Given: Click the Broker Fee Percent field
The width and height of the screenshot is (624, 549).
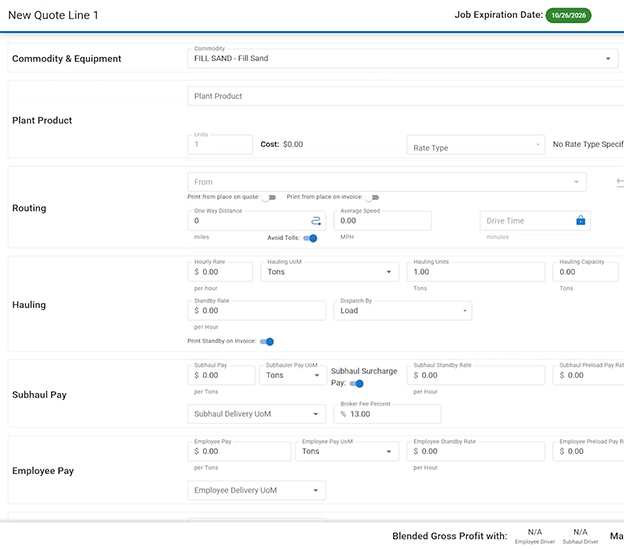Looking at the screenshot, I should pyautogui.click(x=387, y=414).
